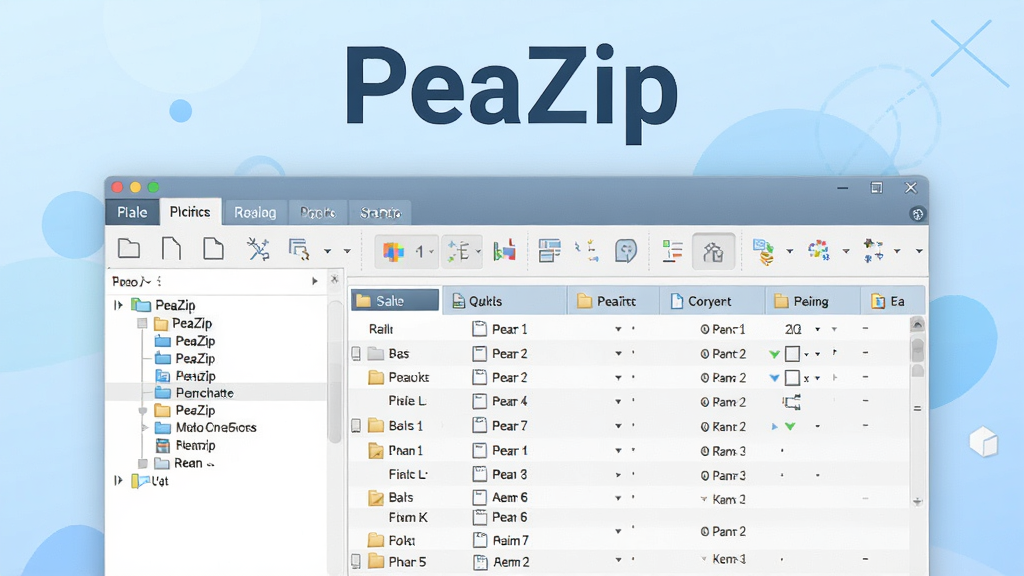Click the Aem 6 file entry
Viewport: 1024px width, 576px height.
click(x=509, y=498)
